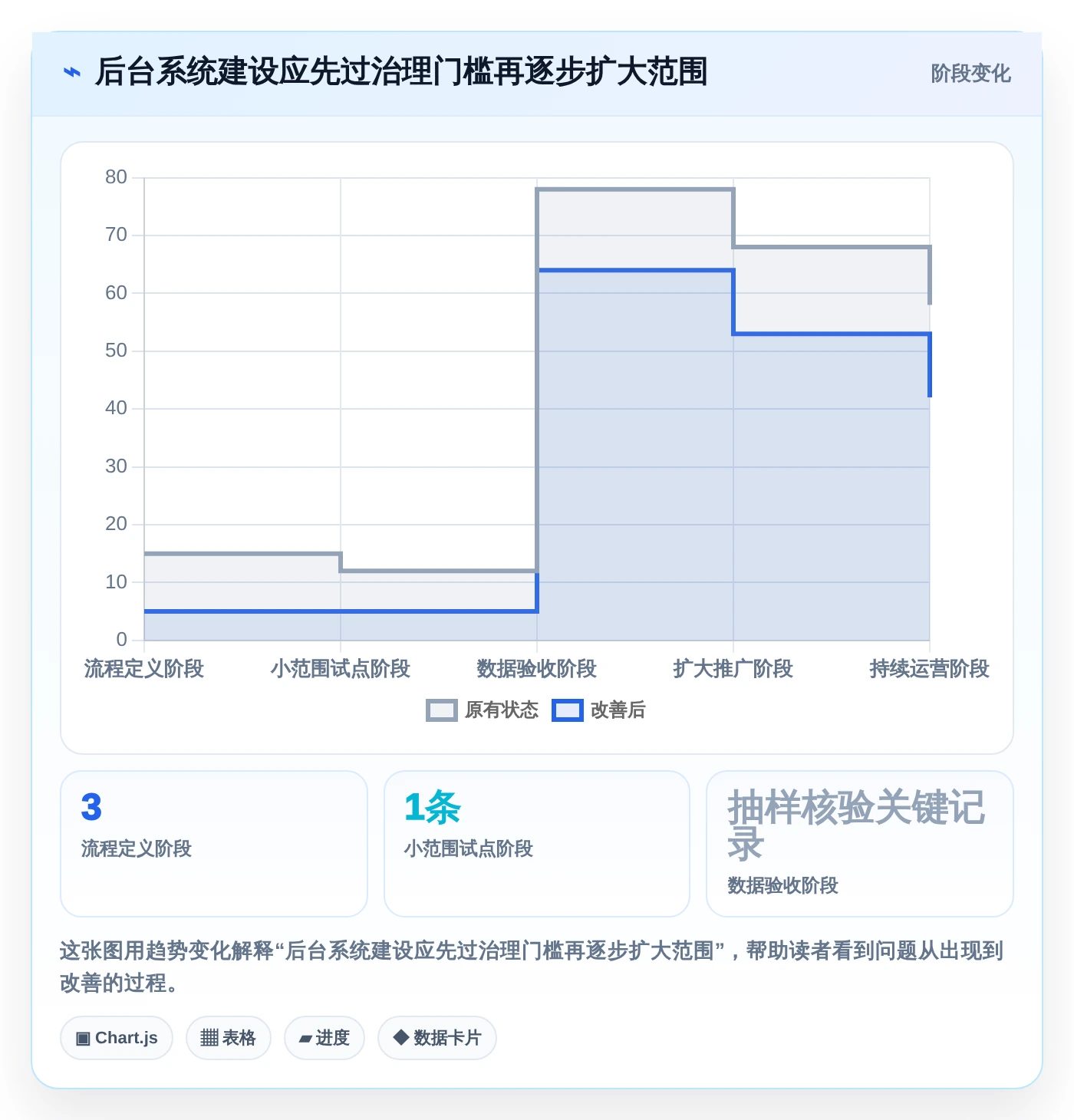The height and width of the screenshot is (1120, 1074).
Task: Click the 原有状态 legend label
Action: [x=502, y=710]
